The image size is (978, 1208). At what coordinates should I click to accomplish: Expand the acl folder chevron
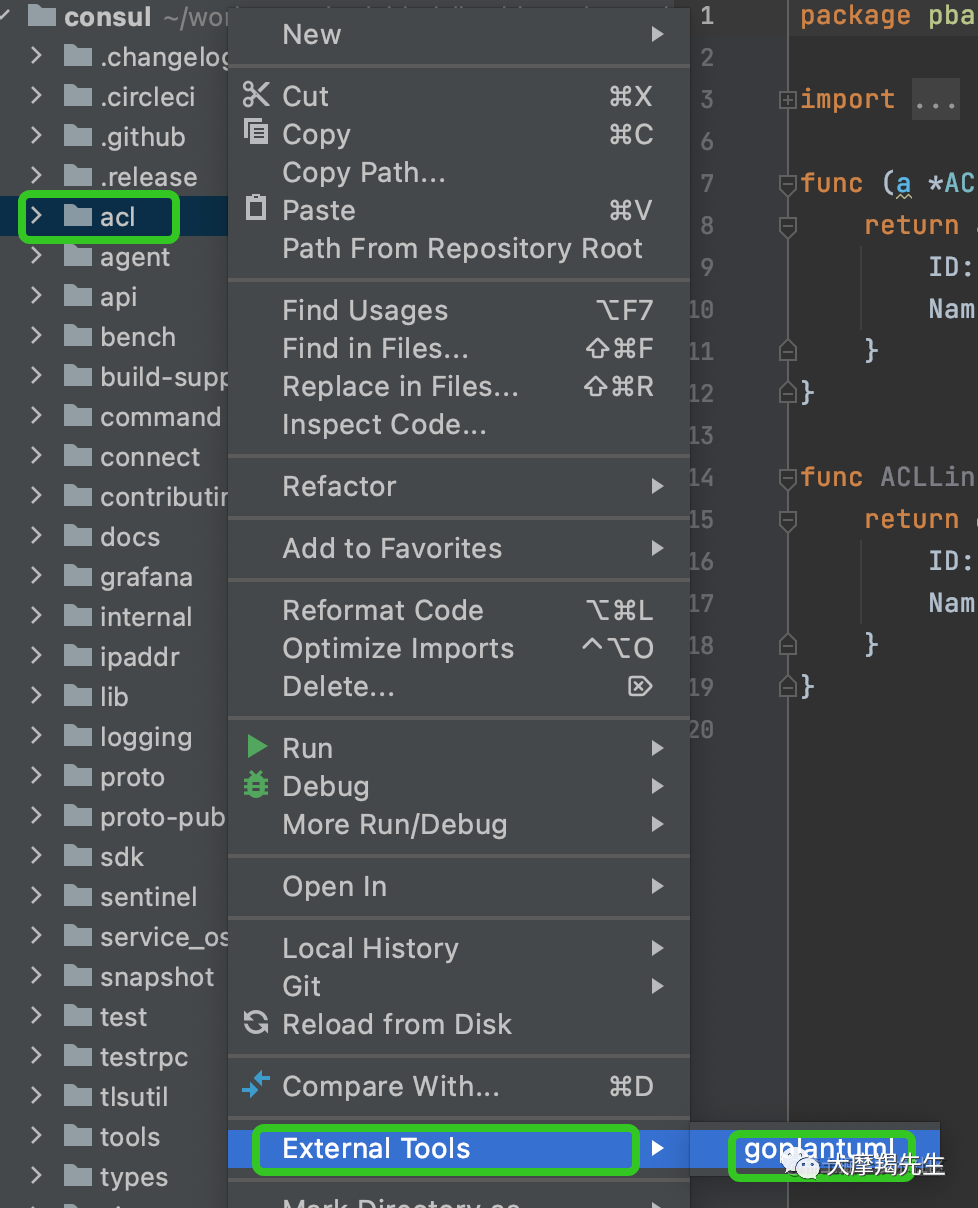coord(36,216)
